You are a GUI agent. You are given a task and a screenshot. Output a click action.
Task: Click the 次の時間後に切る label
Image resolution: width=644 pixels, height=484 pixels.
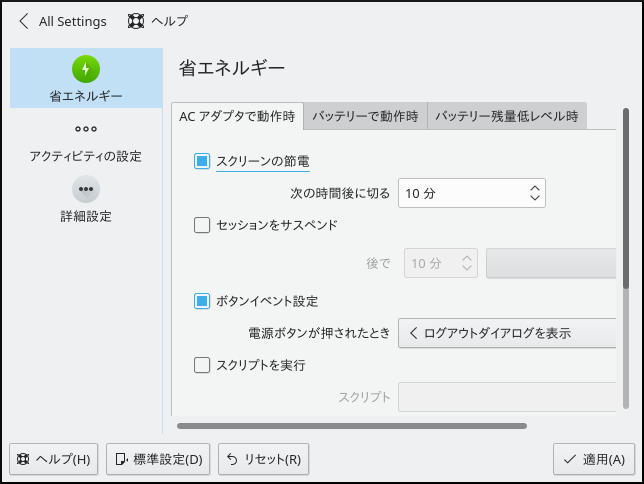coord(340,193)
